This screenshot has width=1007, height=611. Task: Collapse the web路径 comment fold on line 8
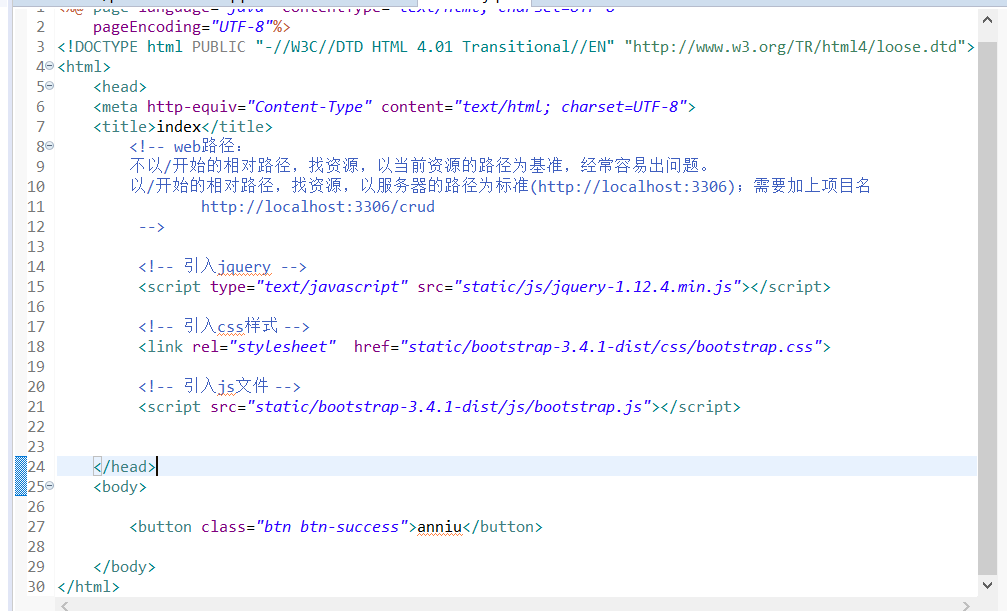[50, 146]
